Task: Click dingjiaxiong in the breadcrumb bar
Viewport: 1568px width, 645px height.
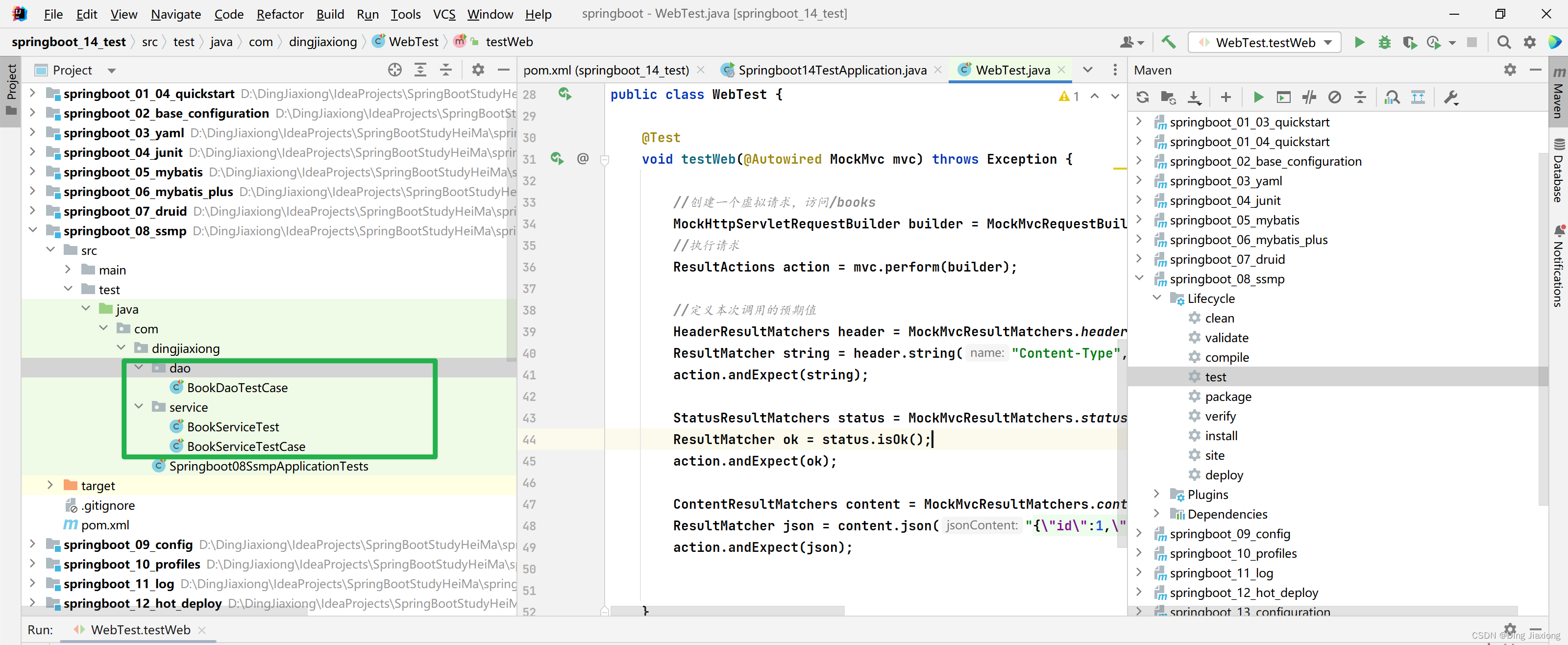Action: pyautogui.click(x=322, y=42)
